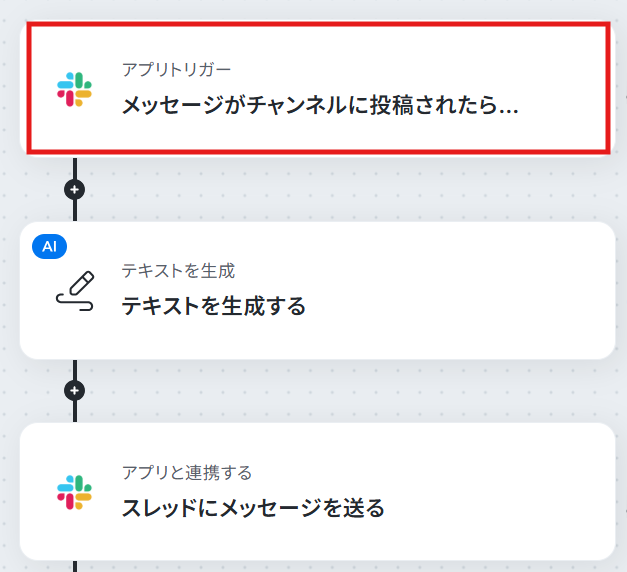Screen dimensions: 627x572
Task: Click connector line just under the text generation card
Action: click(x=75, y=370)
